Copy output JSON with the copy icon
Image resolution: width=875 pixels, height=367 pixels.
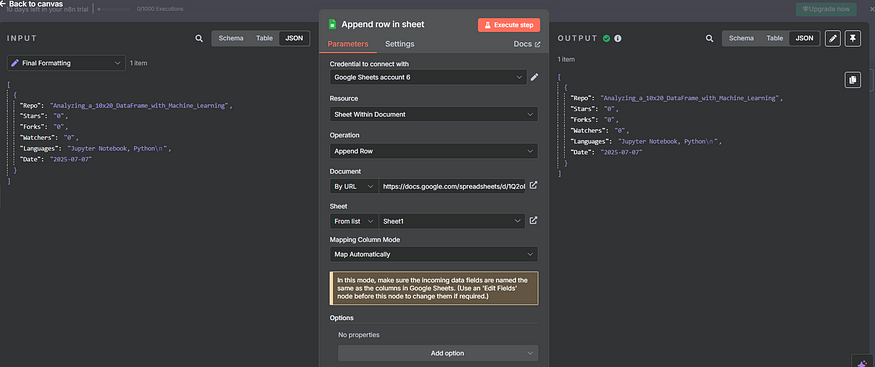852,80
